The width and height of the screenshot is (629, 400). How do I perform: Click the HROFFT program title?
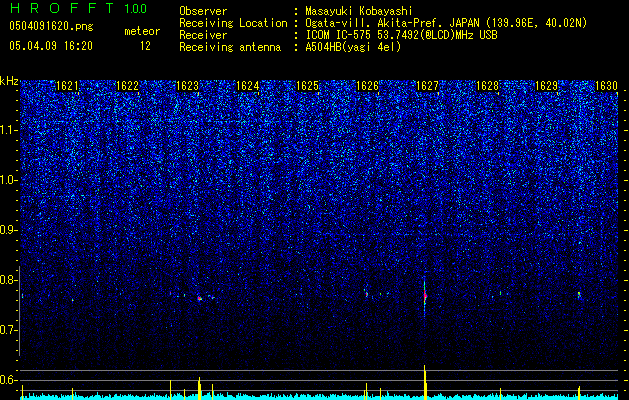[x=62, y=8]
